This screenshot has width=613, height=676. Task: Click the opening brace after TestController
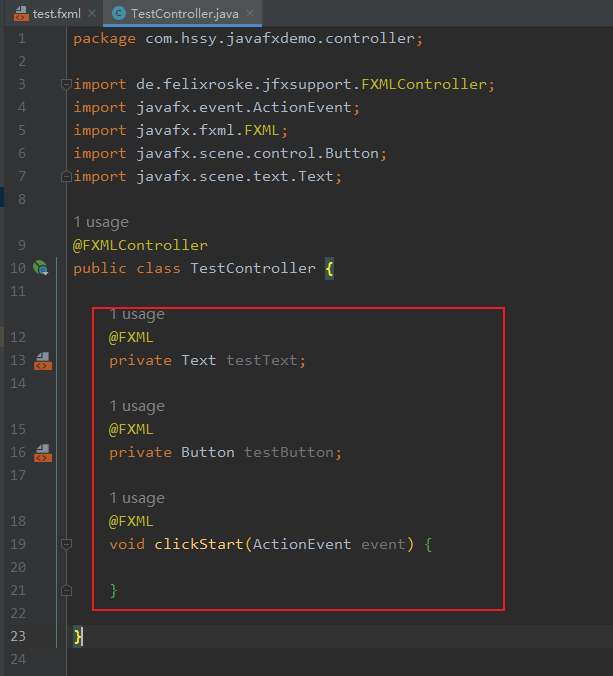tap(329, 269)
